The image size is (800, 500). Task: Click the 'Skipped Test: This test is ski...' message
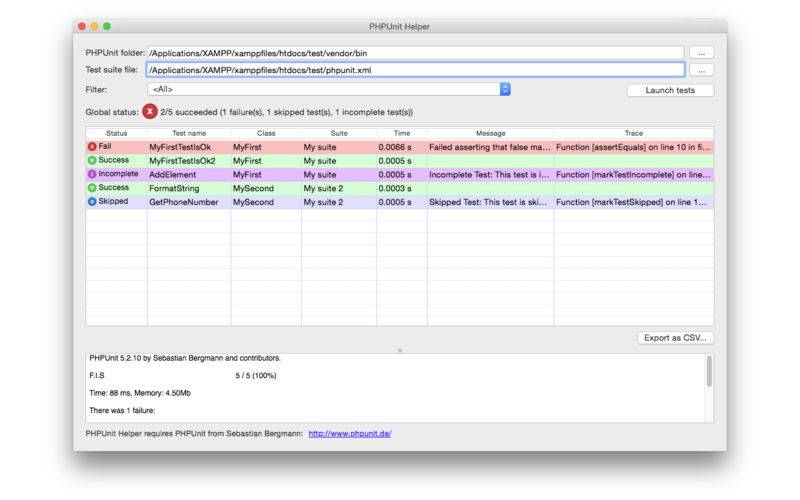488,202
